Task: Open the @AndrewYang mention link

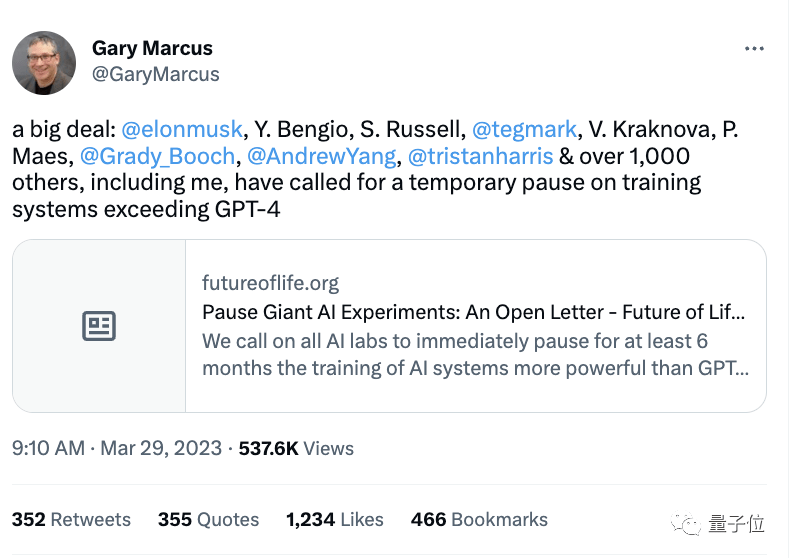Action: click(x=321, y=156)
